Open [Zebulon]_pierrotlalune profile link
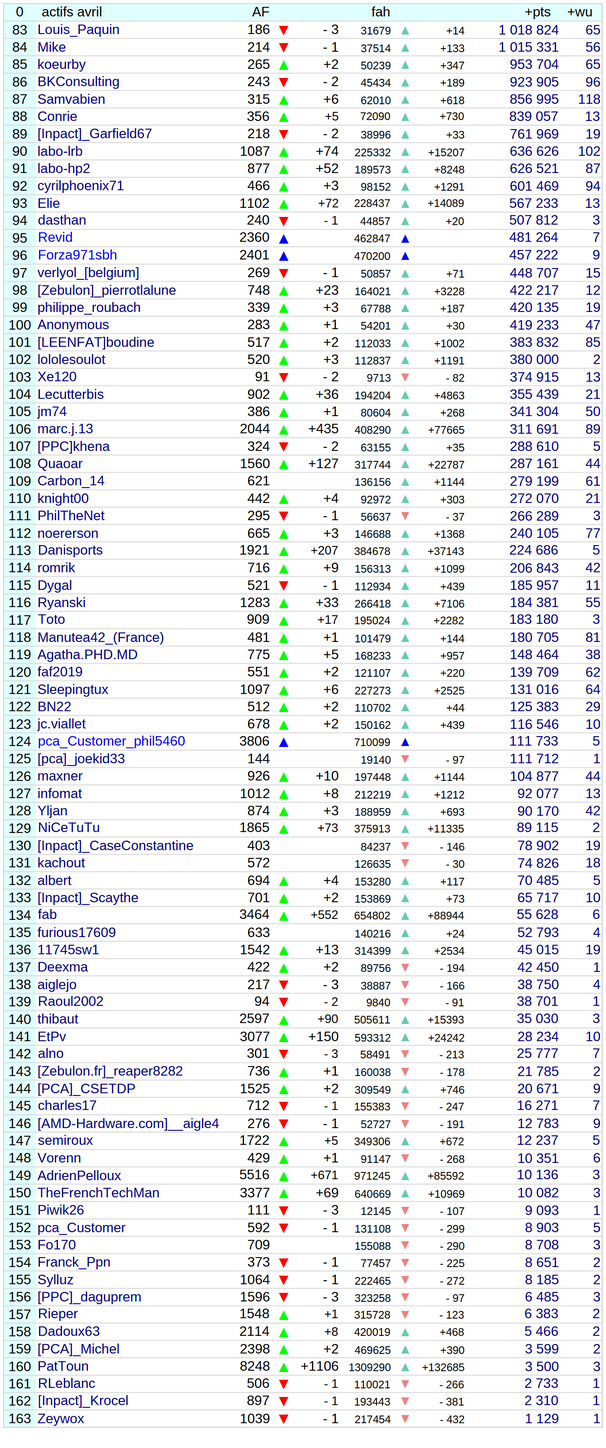The height and width of the screenshot is (1448, 606). 106,291
